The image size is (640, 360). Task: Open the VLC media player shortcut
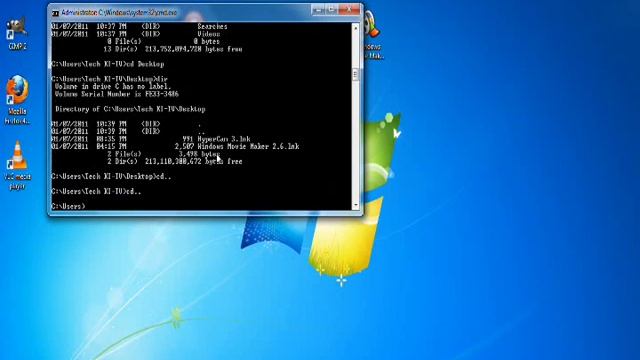click(x=17, y=165)
